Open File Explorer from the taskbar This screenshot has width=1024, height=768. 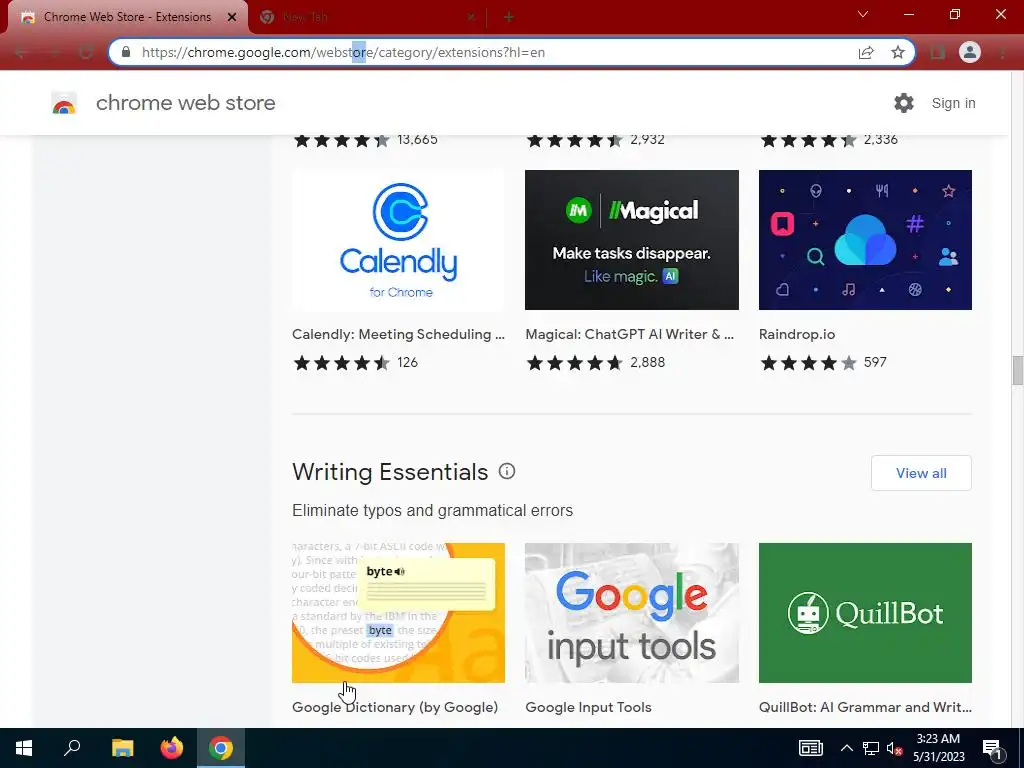click(122, 748)
